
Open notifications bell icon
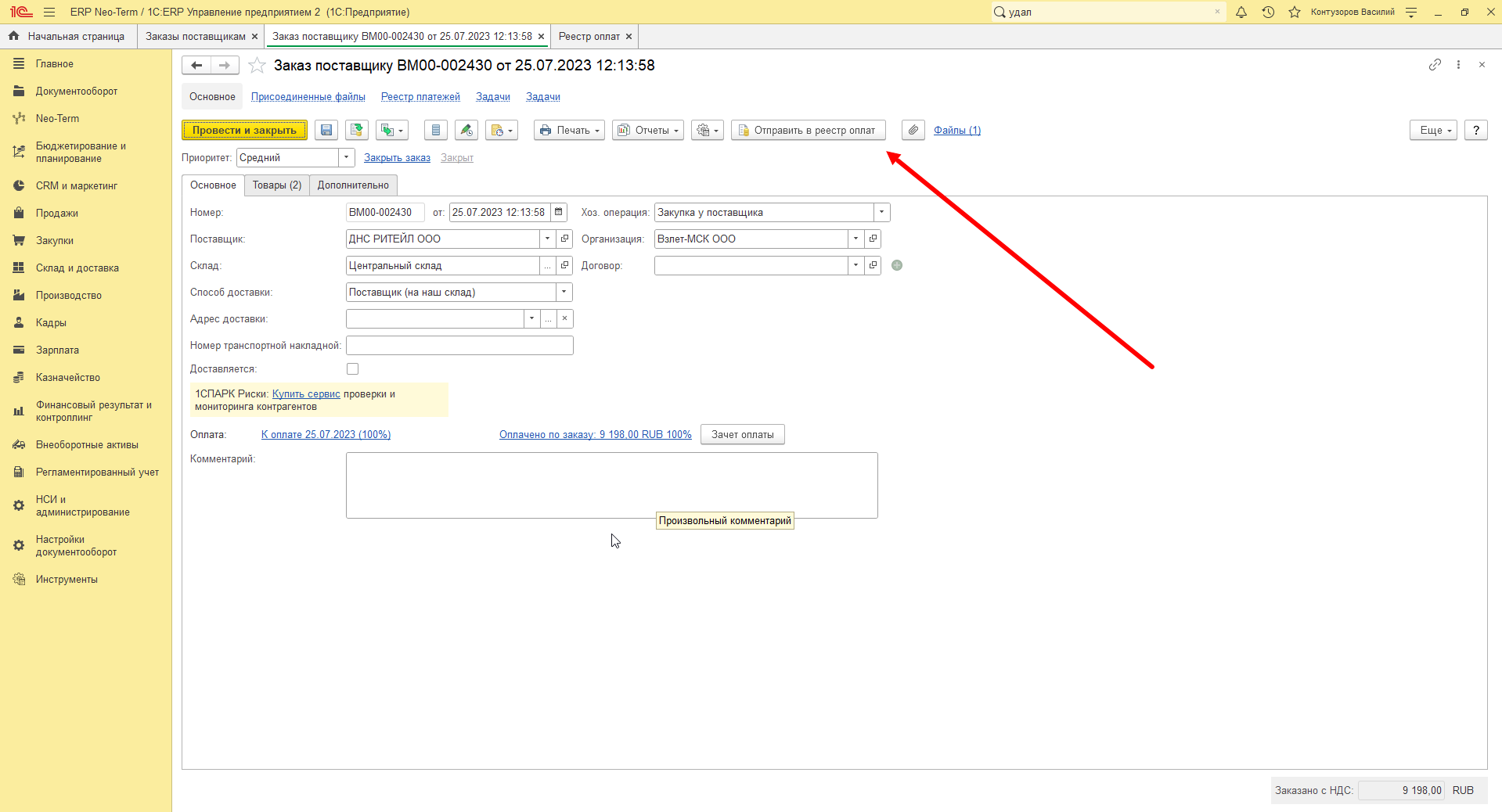(x=1241, y=12)
